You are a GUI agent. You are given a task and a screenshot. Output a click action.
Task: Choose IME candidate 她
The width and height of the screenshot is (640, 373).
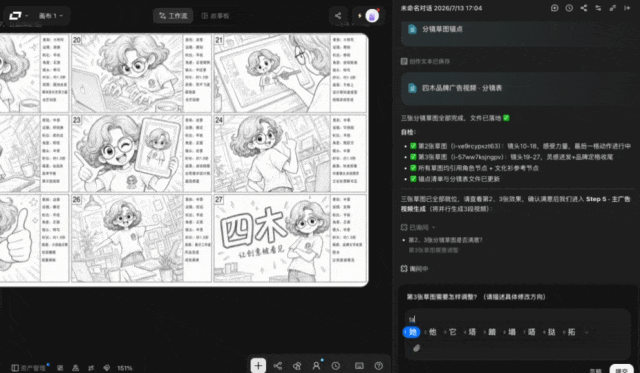(x=411, y=332)
